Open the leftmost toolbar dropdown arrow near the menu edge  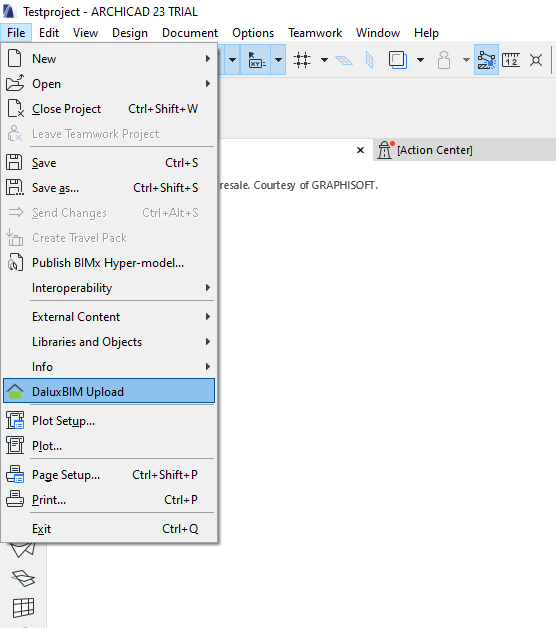point(232,60)
